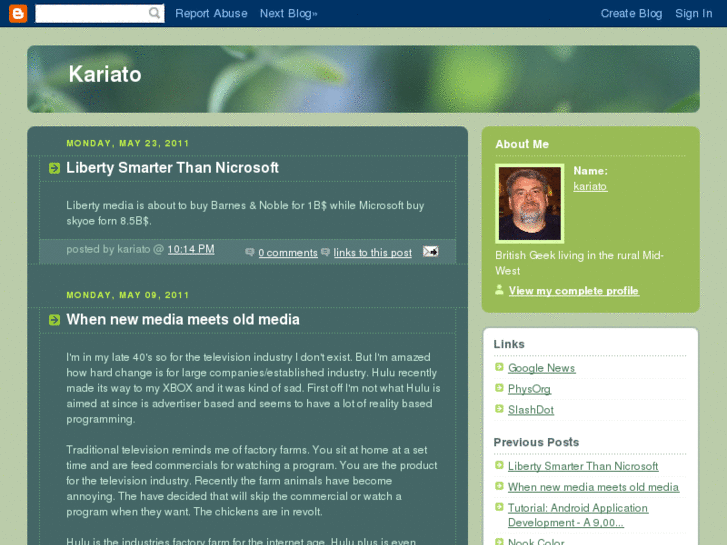Click arrow icon beside Liberty Smarter post
This screenshot has height=545, width=727.
(x=55, y=168)
